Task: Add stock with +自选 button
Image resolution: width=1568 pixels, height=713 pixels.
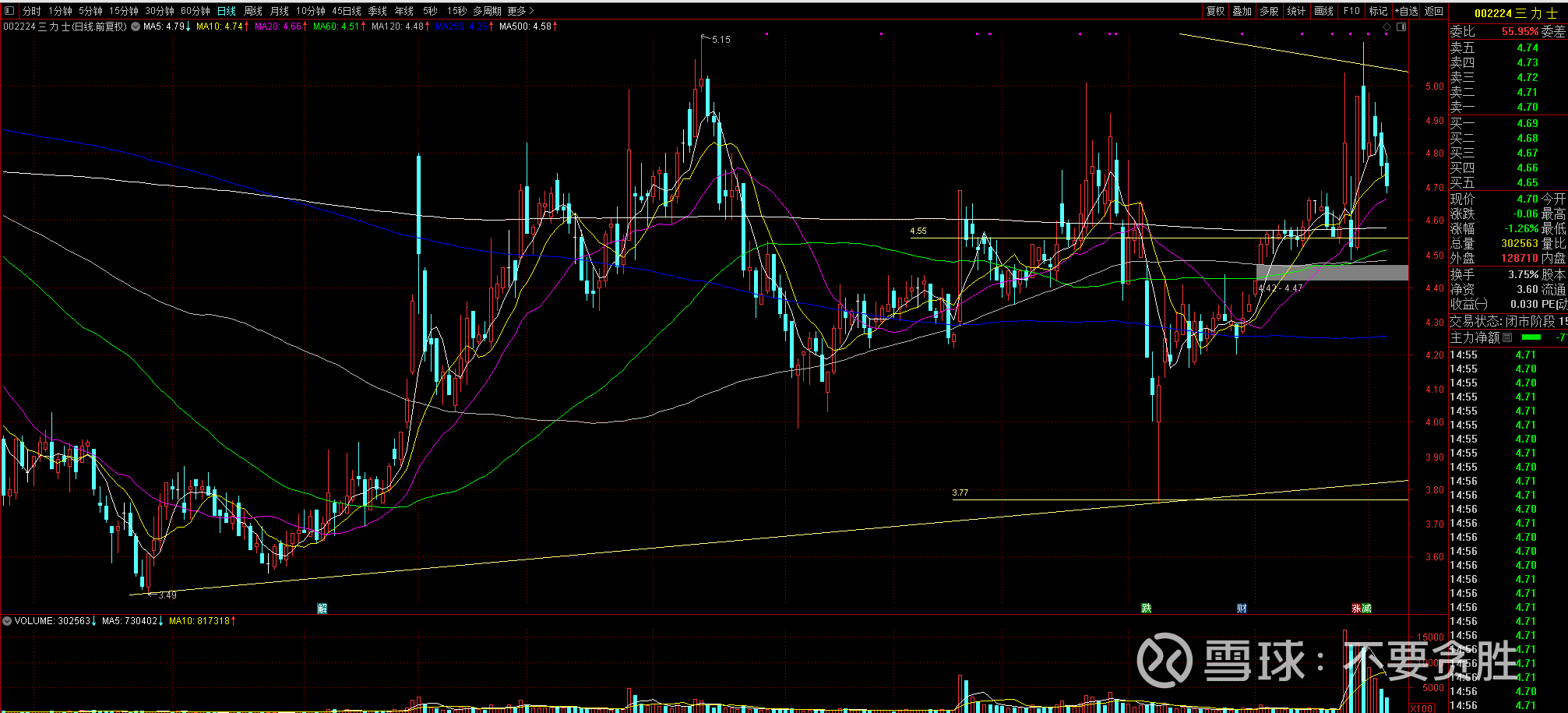Action: tap(1407, 11)
